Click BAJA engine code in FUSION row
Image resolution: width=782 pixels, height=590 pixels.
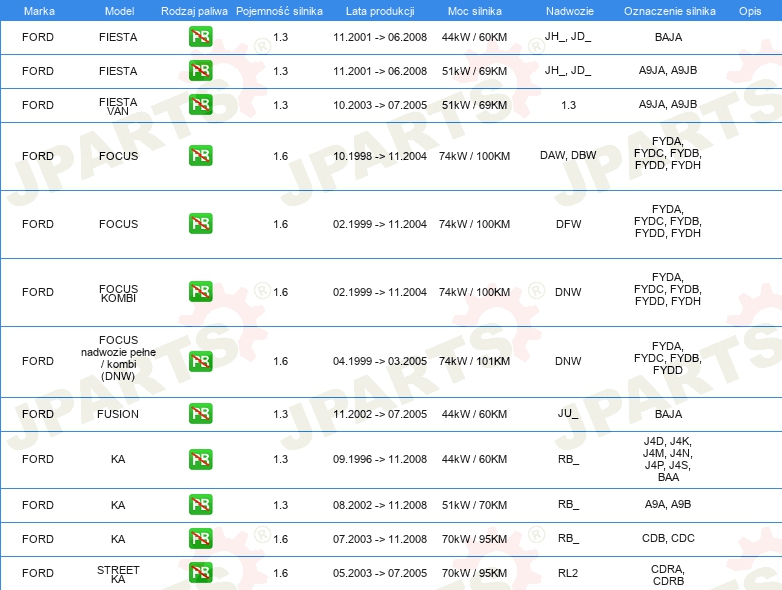coord(668,414)
